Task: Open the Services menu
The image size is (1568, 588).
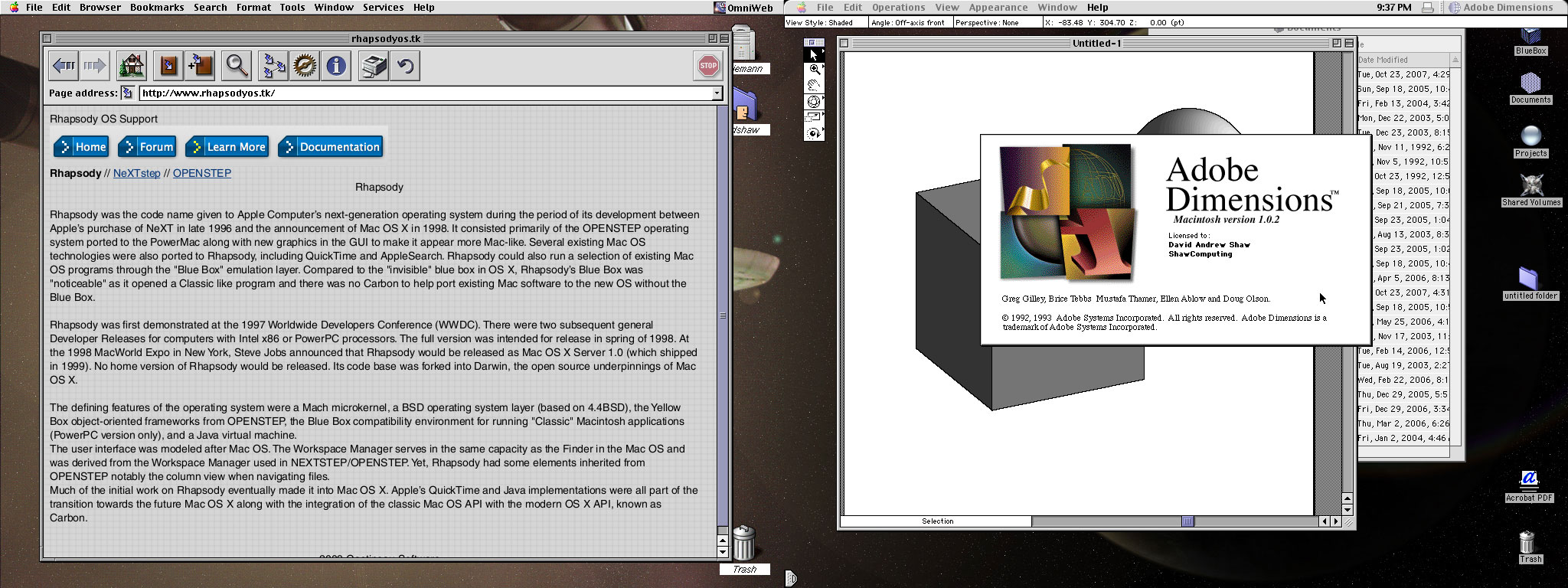Action: tap(383, 8)
